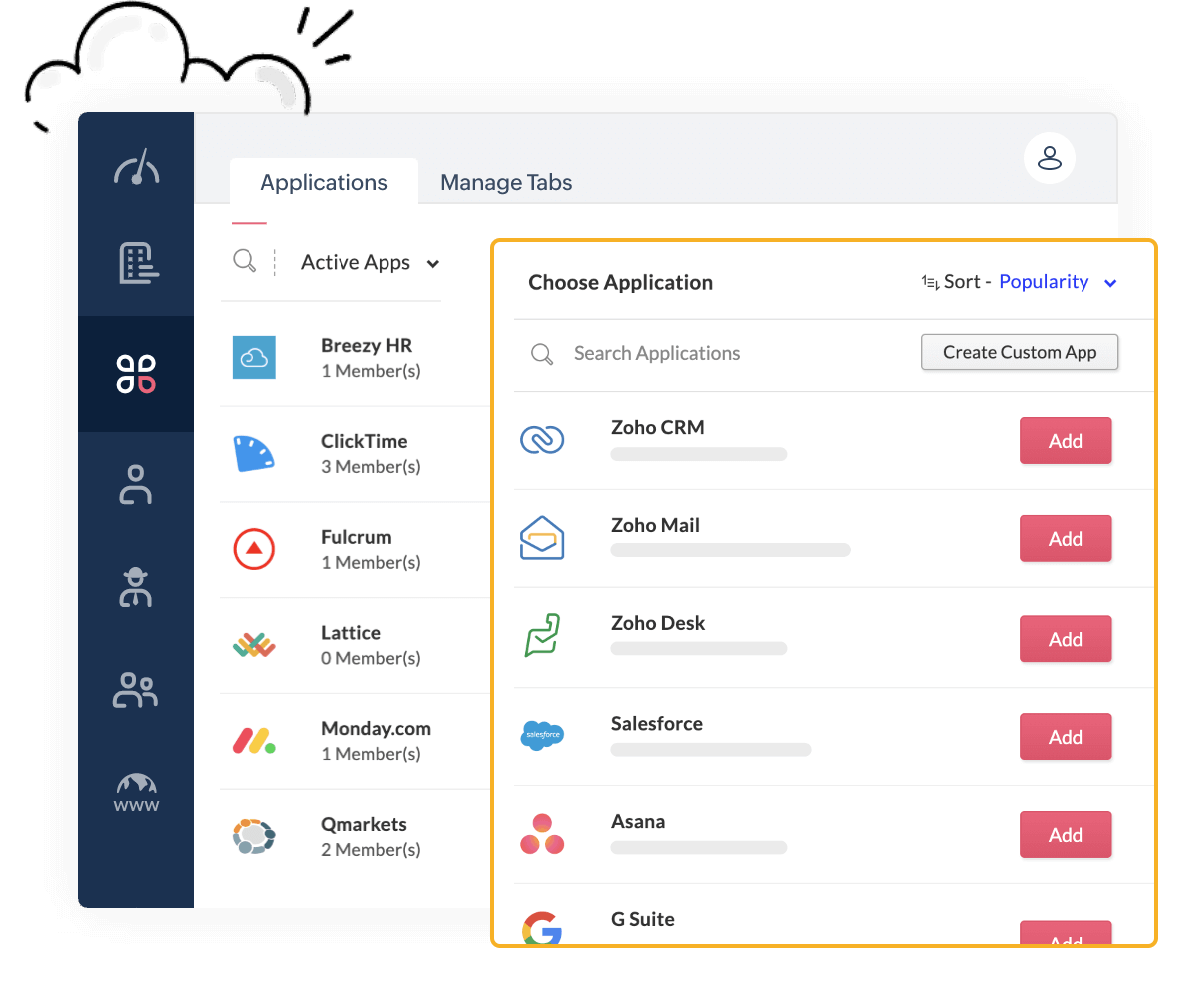Click Create Custom App button
Image resolution: width=1196 pixels, height=986 pixels.
point(1019,352)
